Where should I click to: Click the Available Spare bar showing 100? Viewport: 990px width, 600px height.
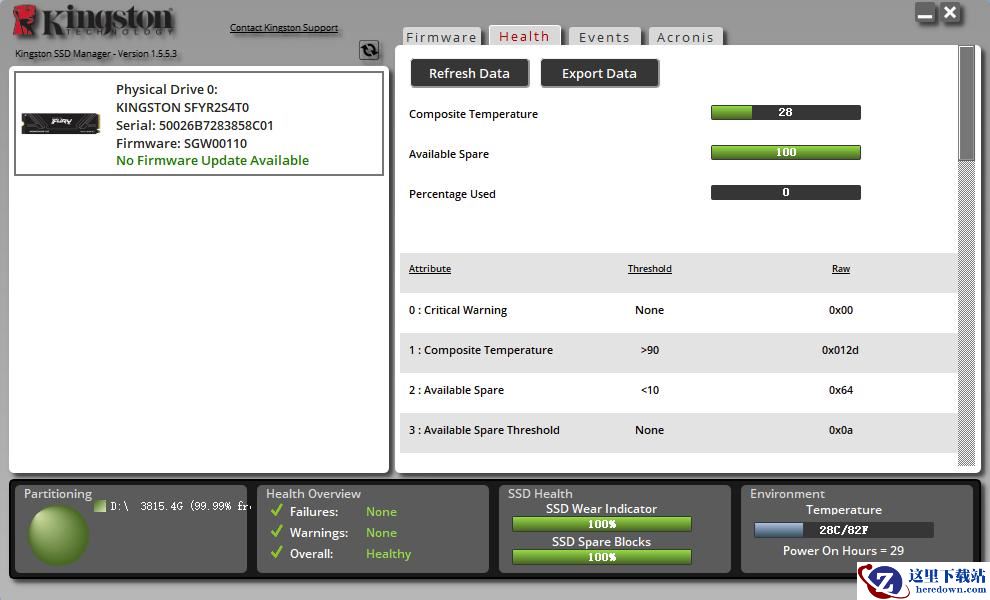785,152
